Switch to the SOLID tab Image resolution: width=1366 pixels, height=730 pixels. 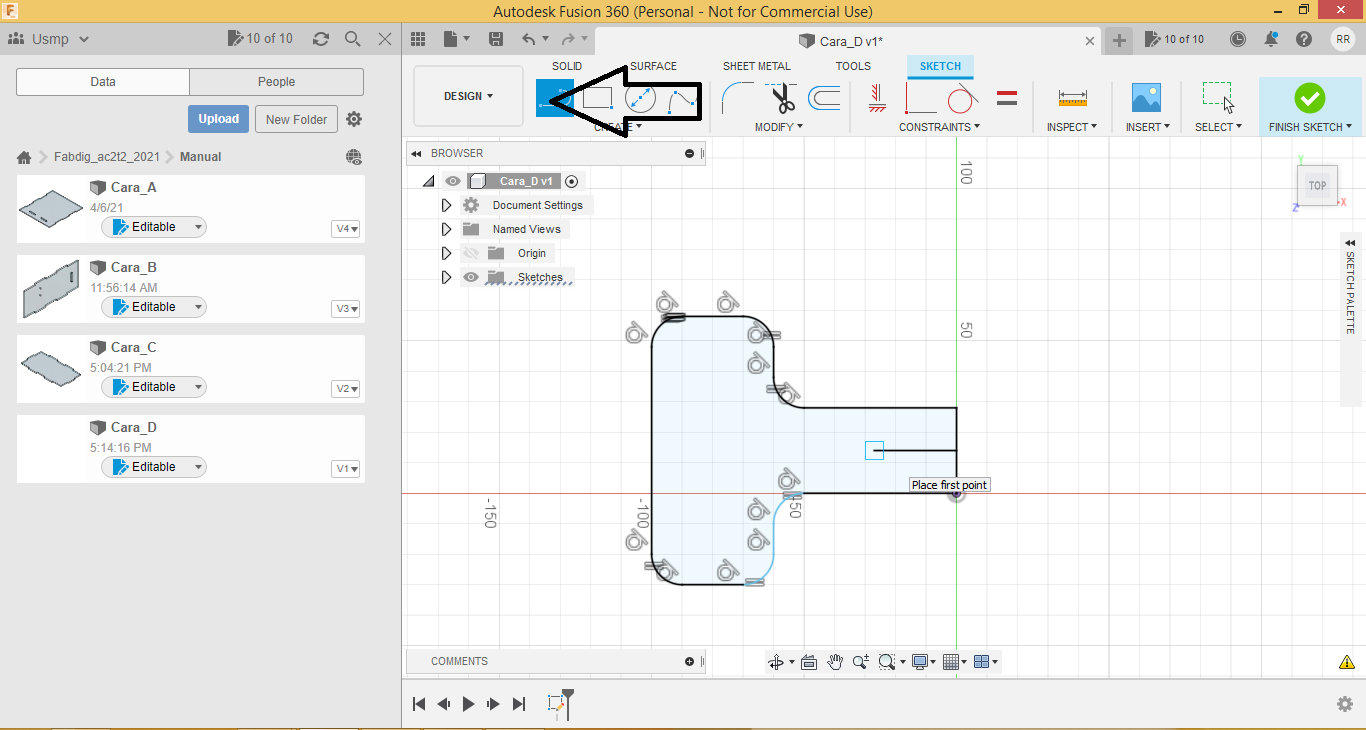point(567,66)
